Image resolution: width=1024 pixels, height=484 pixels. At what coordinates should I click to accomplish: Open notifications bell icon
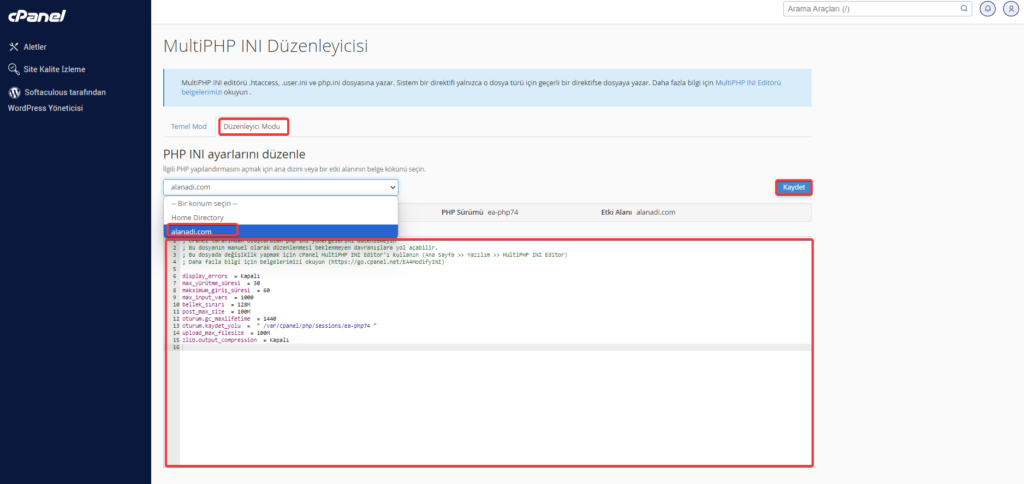tap(989, 9)
